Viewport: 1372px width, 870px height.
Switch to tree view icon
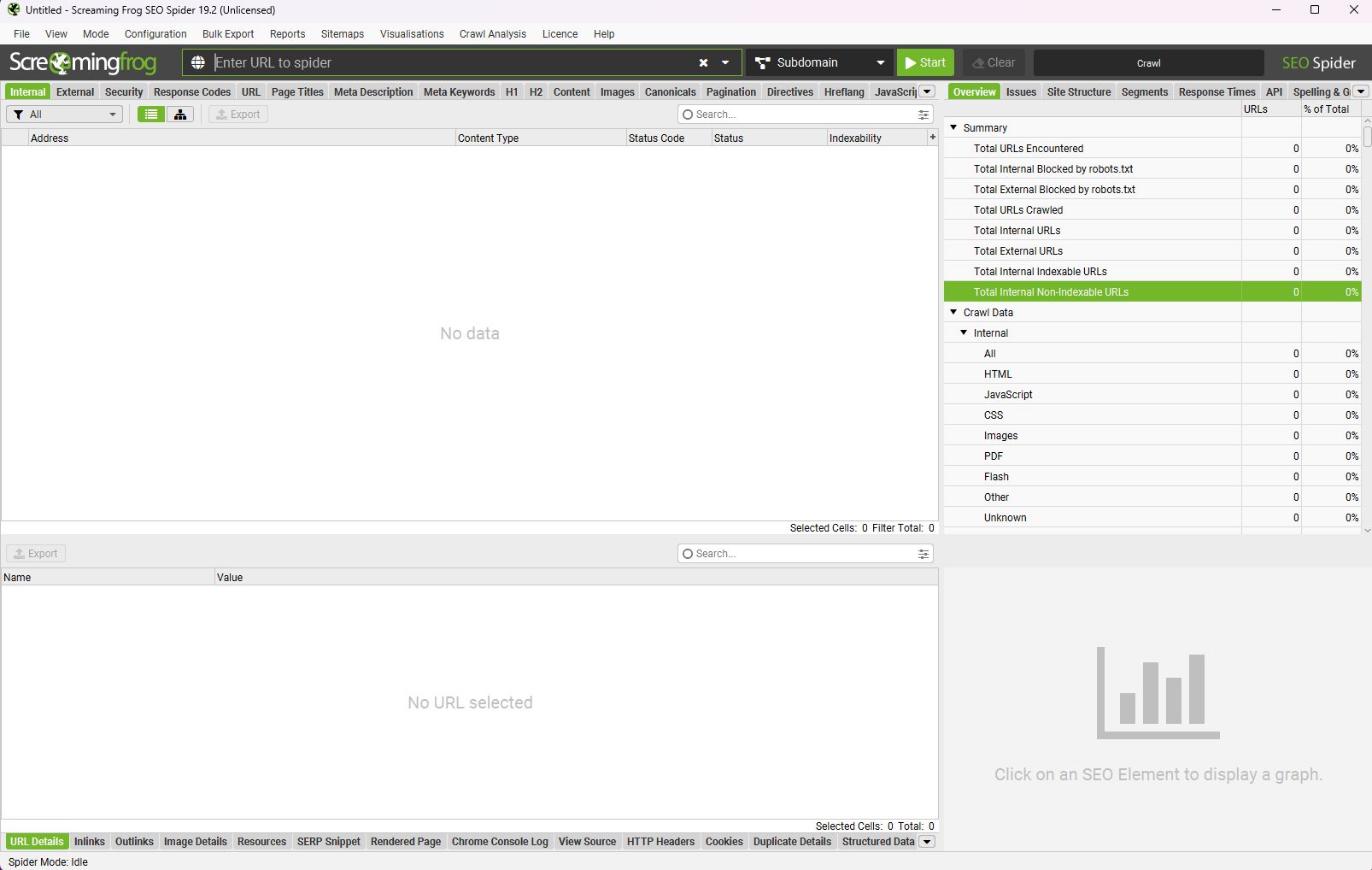179,115
